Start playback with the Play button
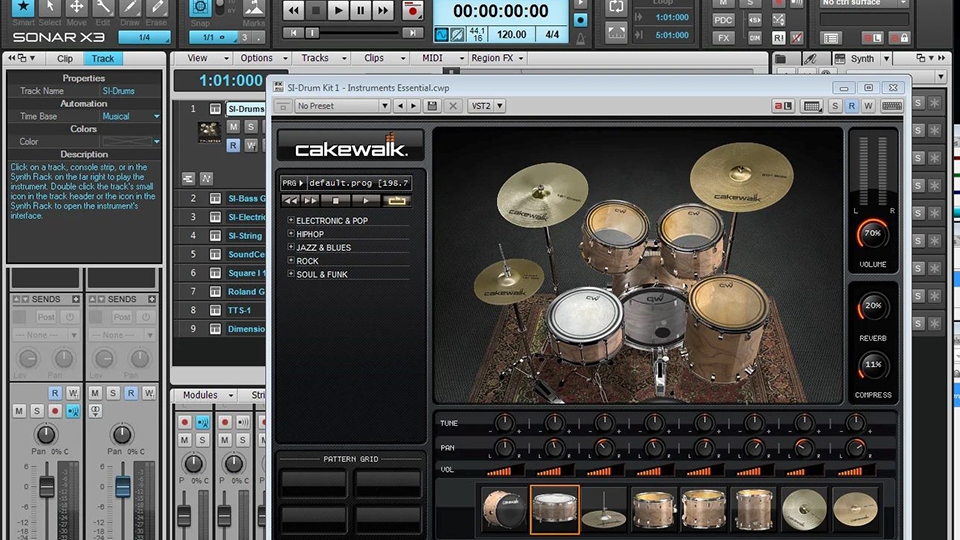The image size is (960, 540). (x=338, y=10)
